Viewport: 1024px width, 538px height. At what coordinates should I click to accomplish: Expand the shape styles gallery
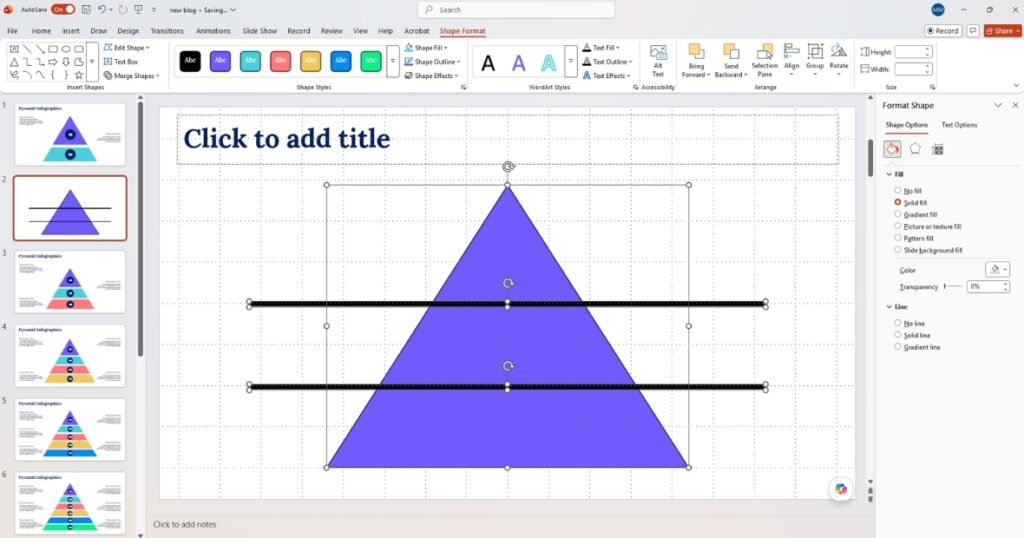pos(392,61)
